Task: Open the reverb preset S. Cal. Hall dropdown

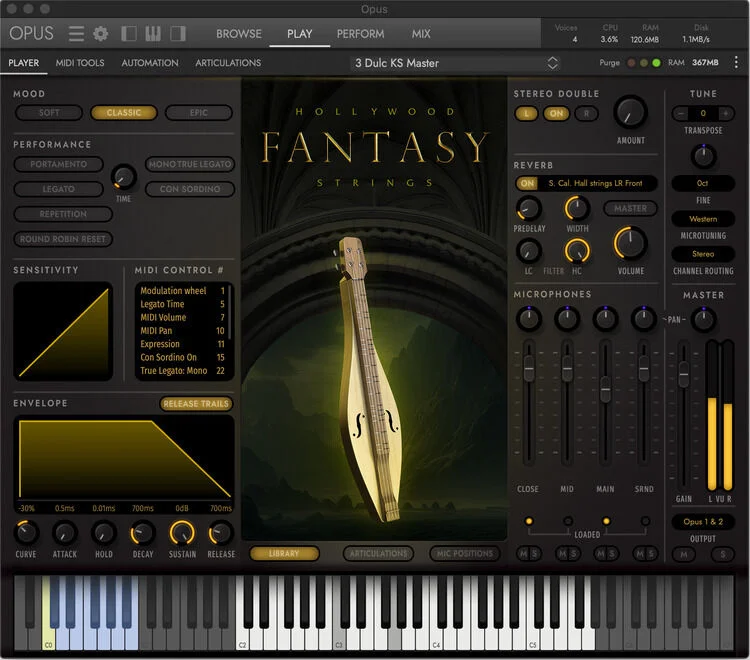Action: tap(596, 183)
